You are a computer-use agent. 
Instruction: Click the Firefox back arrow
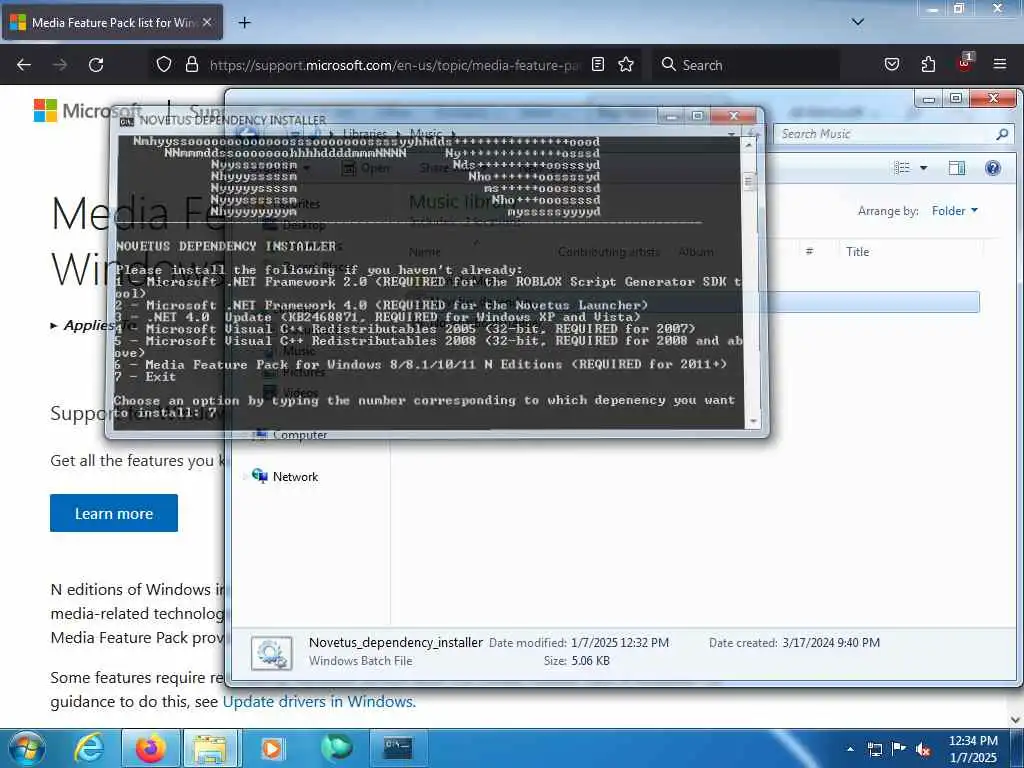[x=24, y=65]
